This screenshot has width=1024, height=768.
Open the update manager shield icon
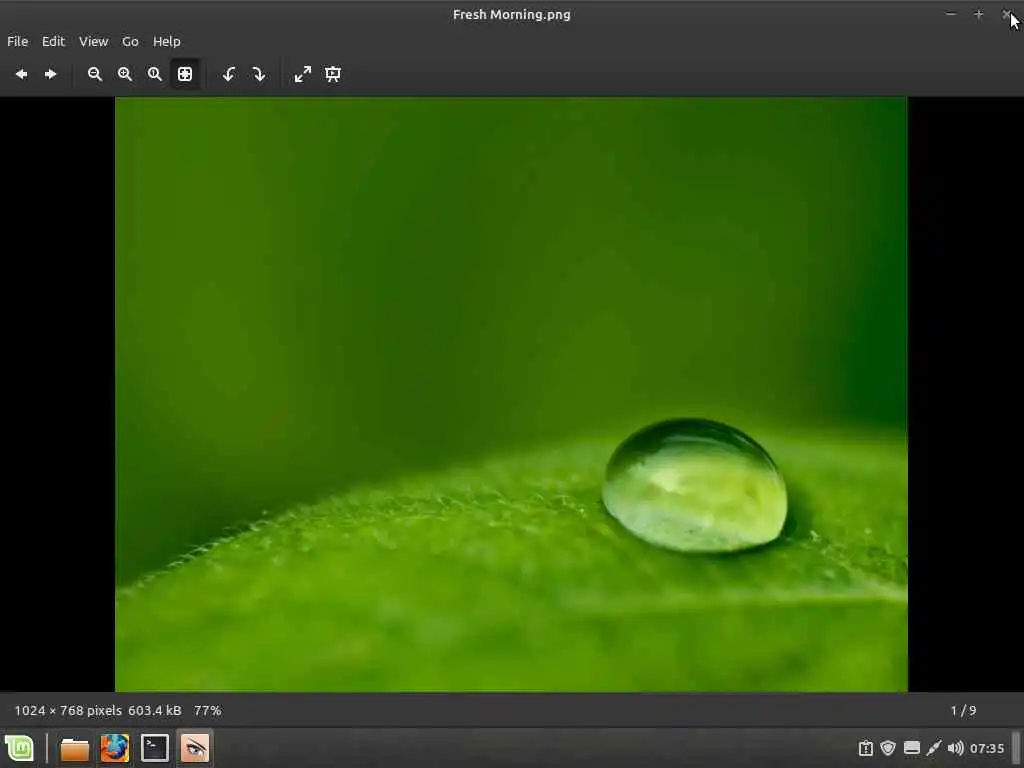(888, 748)
